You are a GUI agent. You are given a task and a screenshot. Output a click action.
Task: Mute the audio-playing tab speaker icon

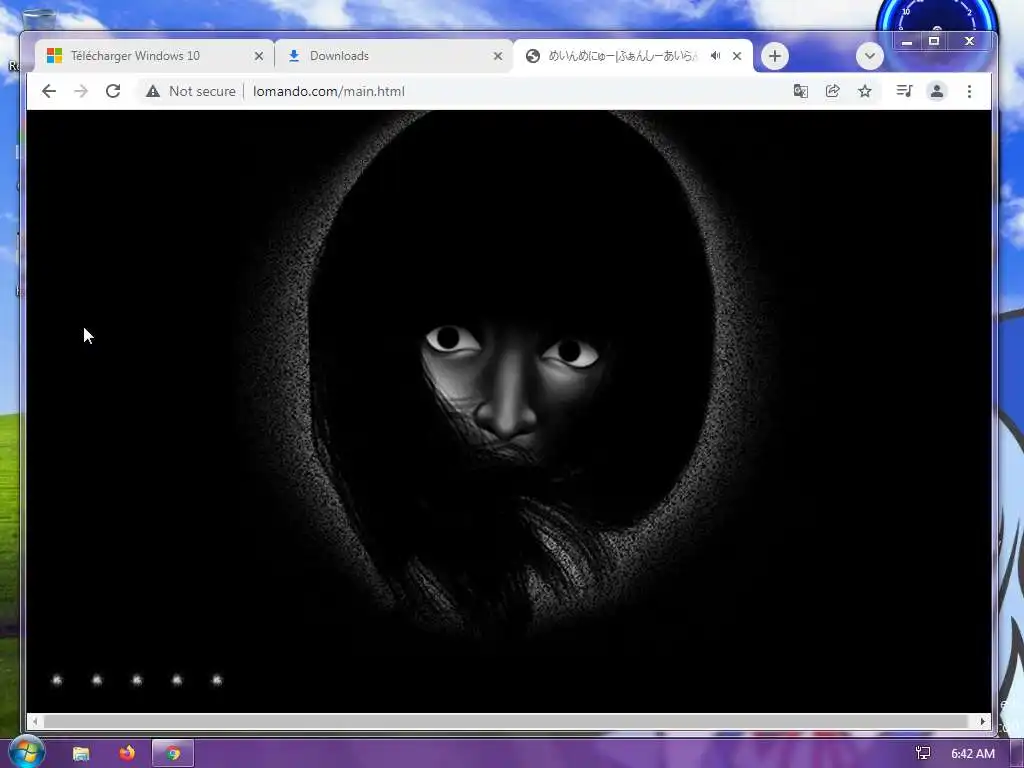(716, 56)
